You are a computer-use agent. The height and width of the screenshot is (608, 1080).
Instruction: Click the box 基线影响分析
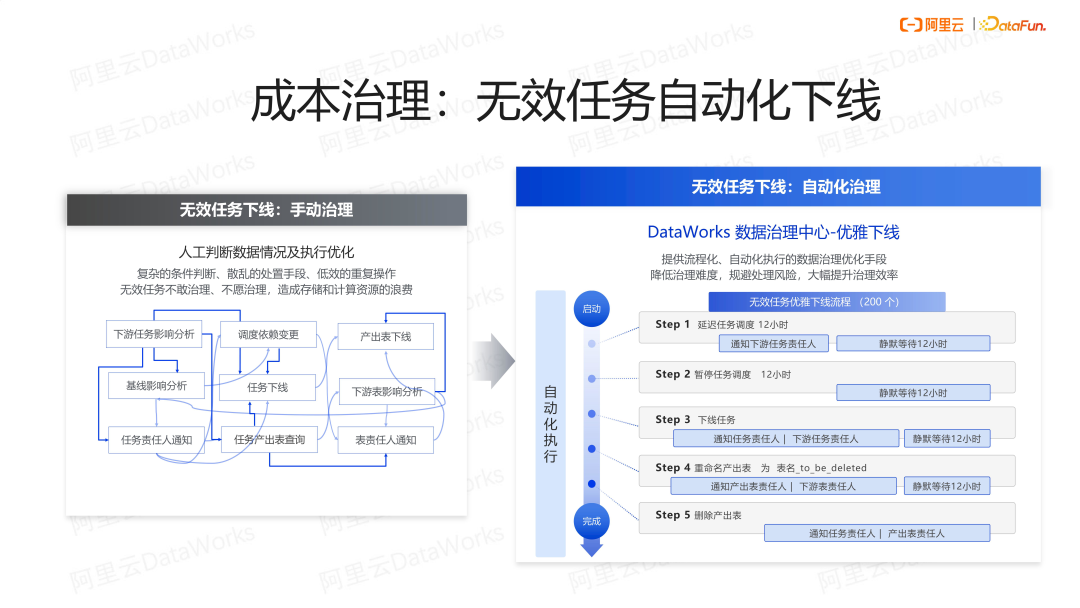pos(156,386)
